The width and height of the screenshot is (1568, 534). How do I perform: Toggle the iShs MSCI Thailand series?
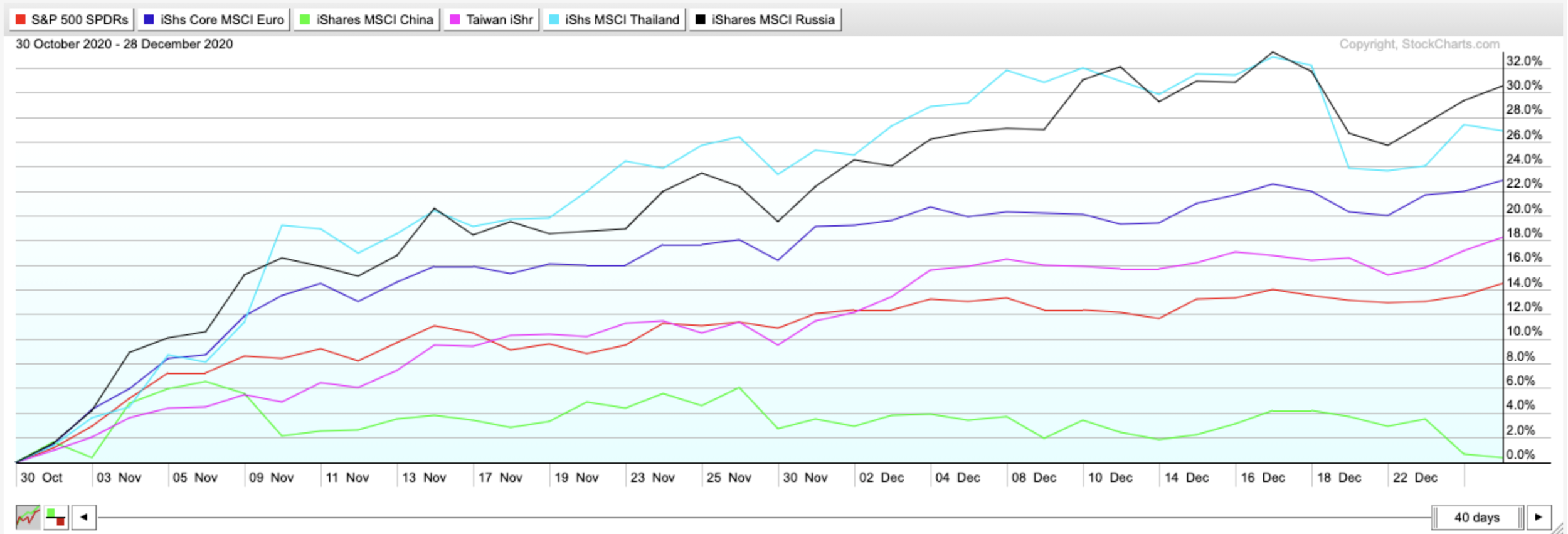click(614, 19)
